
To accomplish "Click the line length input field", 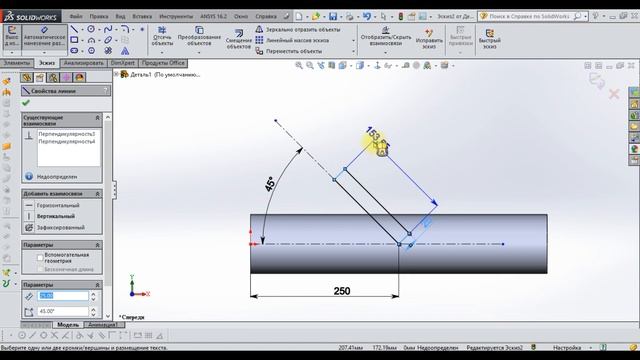I will [x=63, y=296].
